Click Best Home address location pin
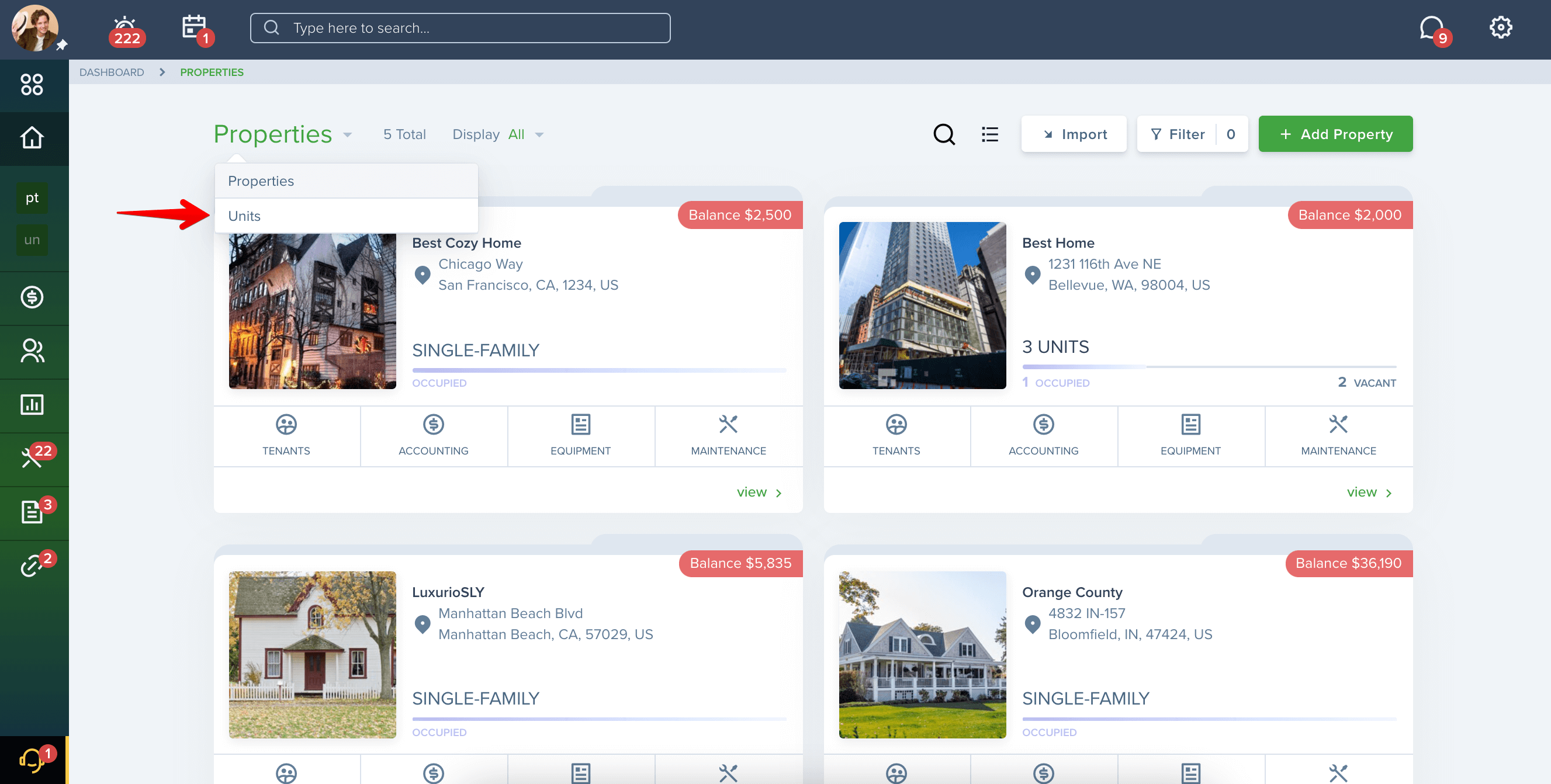1551x784 pixels. 1032,275
